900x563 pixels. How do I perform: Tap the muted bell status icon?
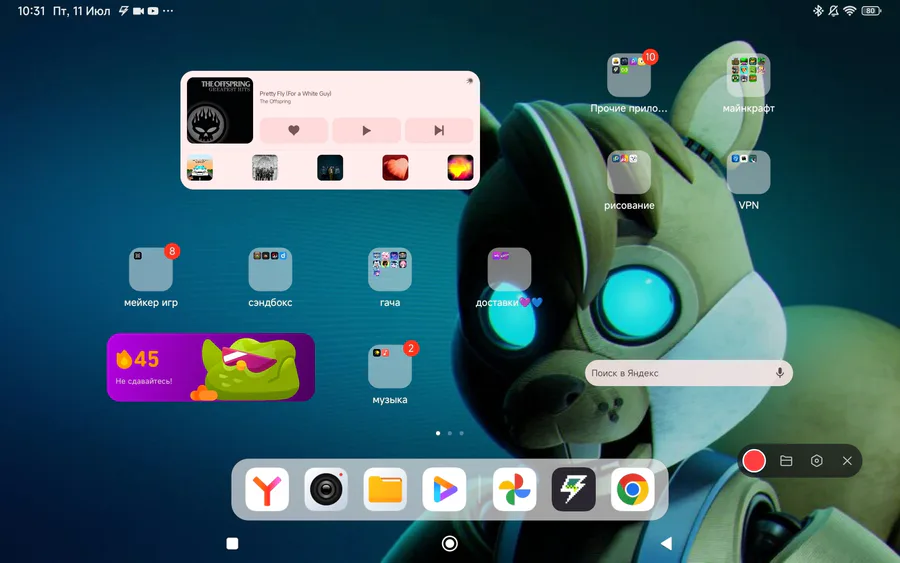833,11
